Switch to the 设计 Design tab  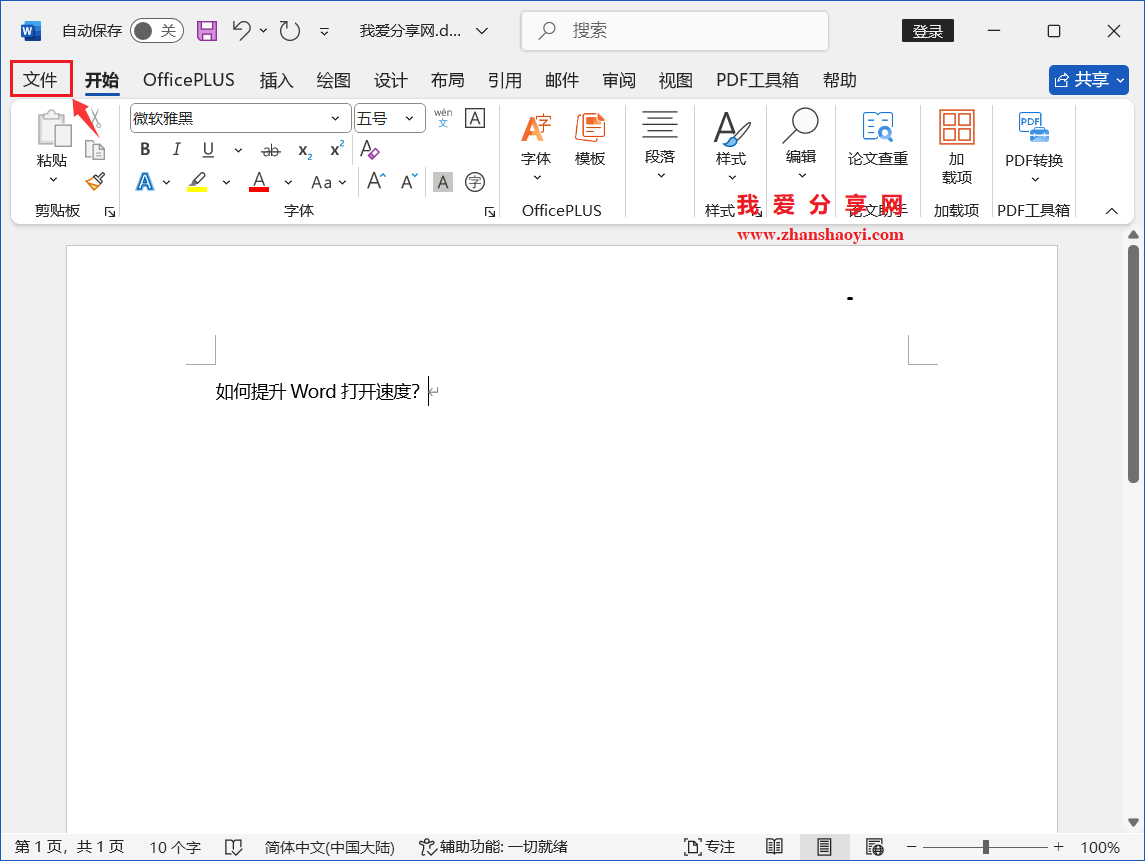tap(391, 80)
